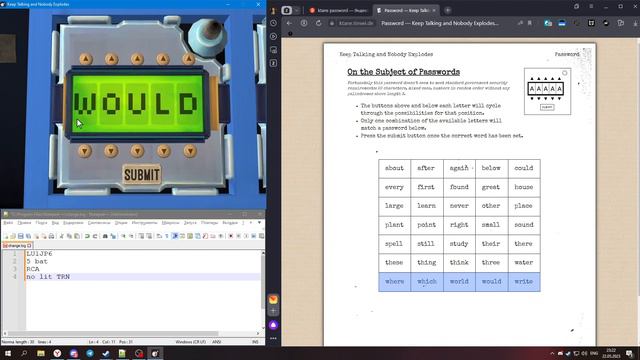Open Telegram from the taskbar
The height and width of the screenshot is (360, 640).
[x=90, y=353]
